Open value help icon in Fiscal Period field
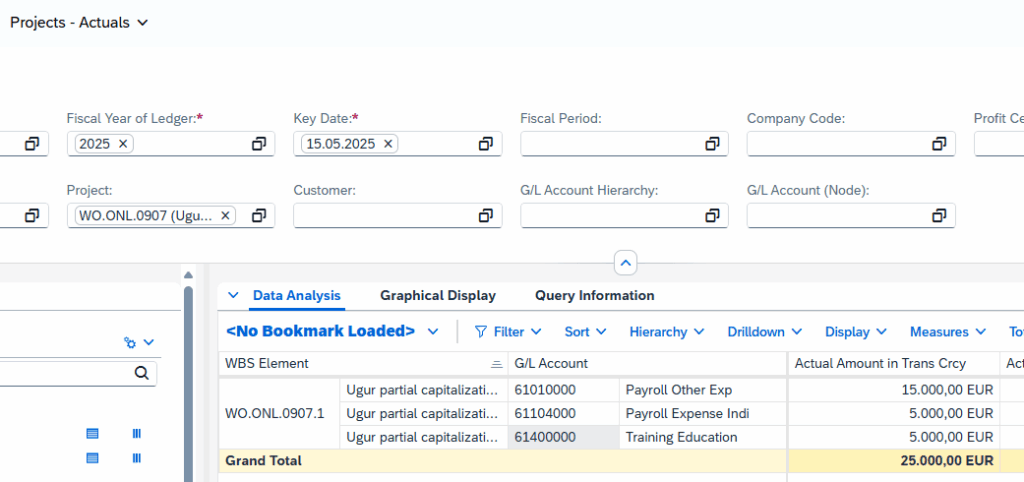The width and height of the screenshot is (1024, 482). tap(712, 144)
